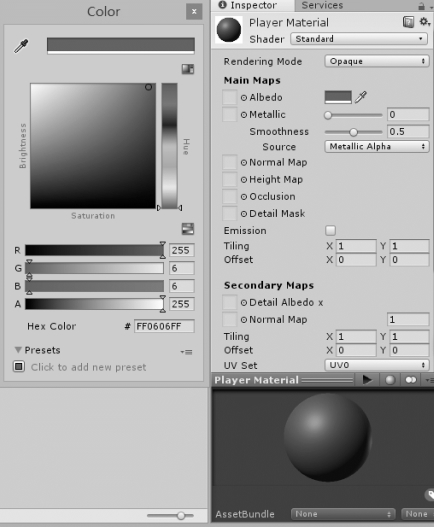434x527 pixels.
Task: Enable the Emission checkbox
Action: click(x=330, y=230)
